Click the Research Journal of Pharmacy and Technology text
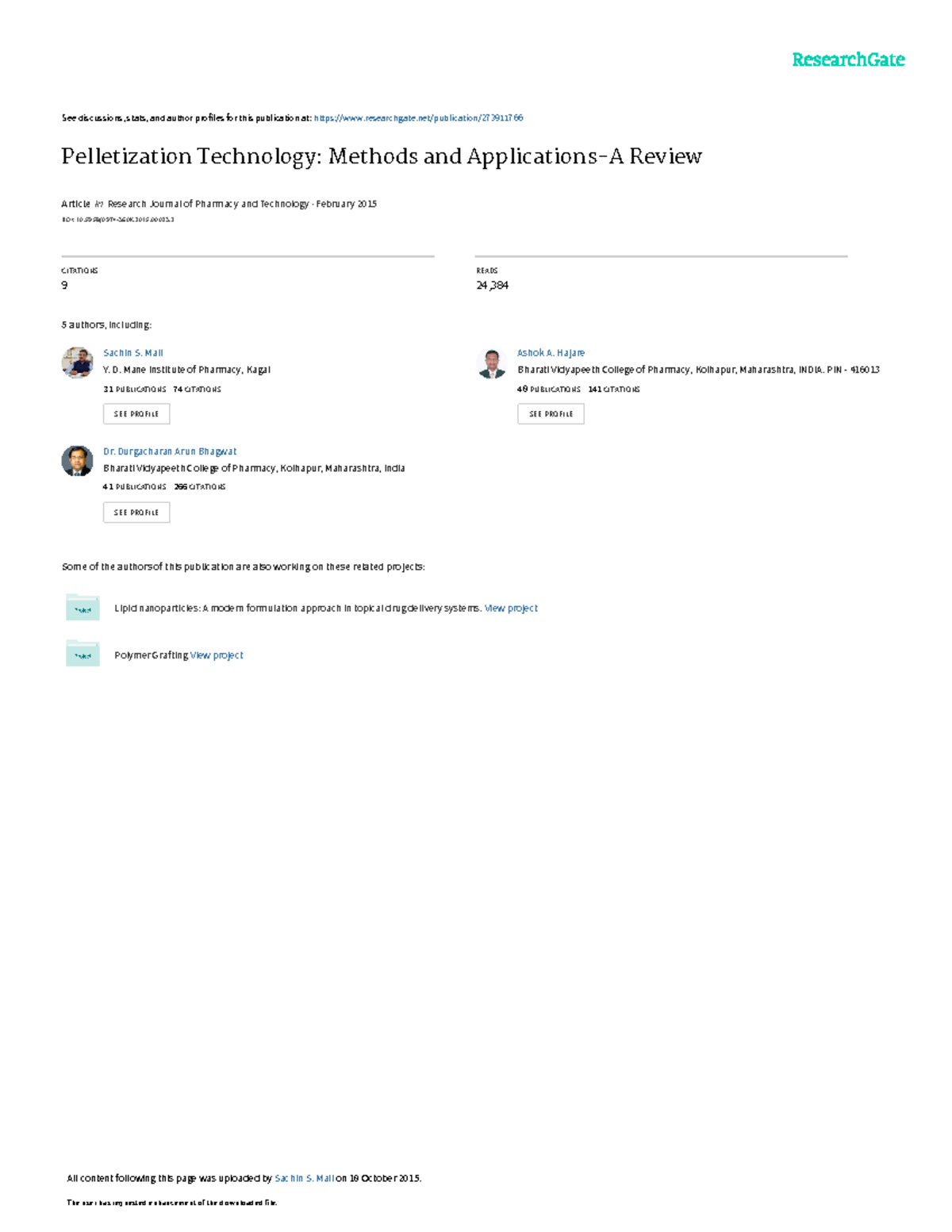Screen dimensions: 952x1232 208,204
